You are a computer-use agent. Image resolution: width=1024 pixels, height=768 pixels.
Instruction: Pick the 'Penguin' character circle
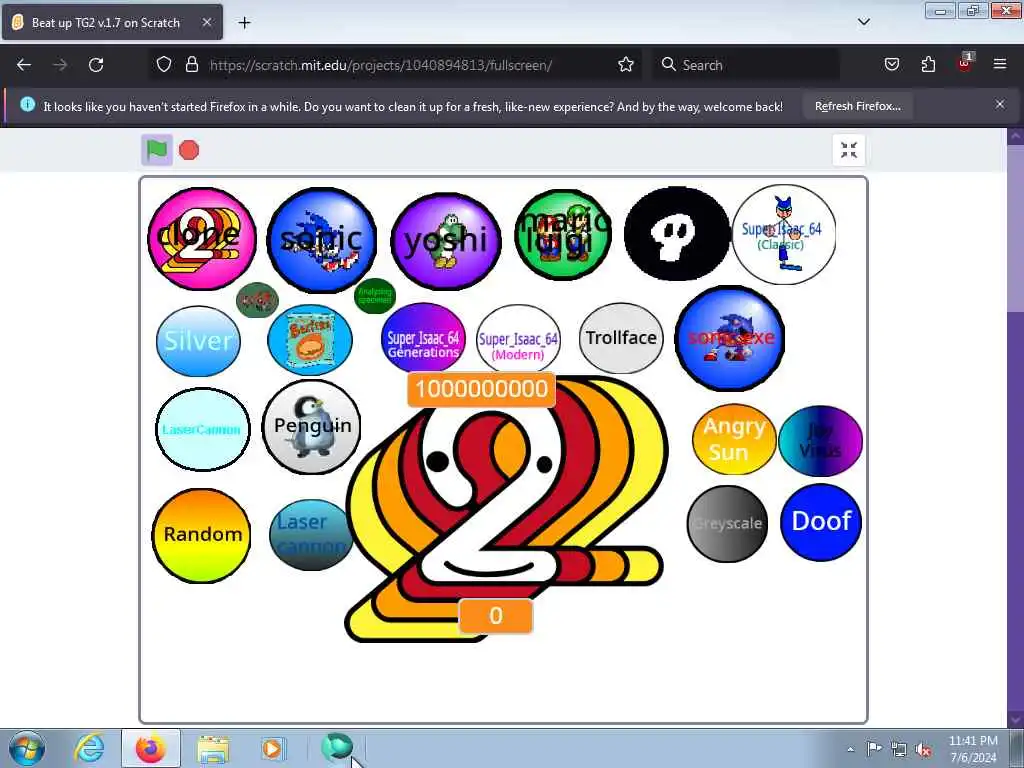click(312, 427)
